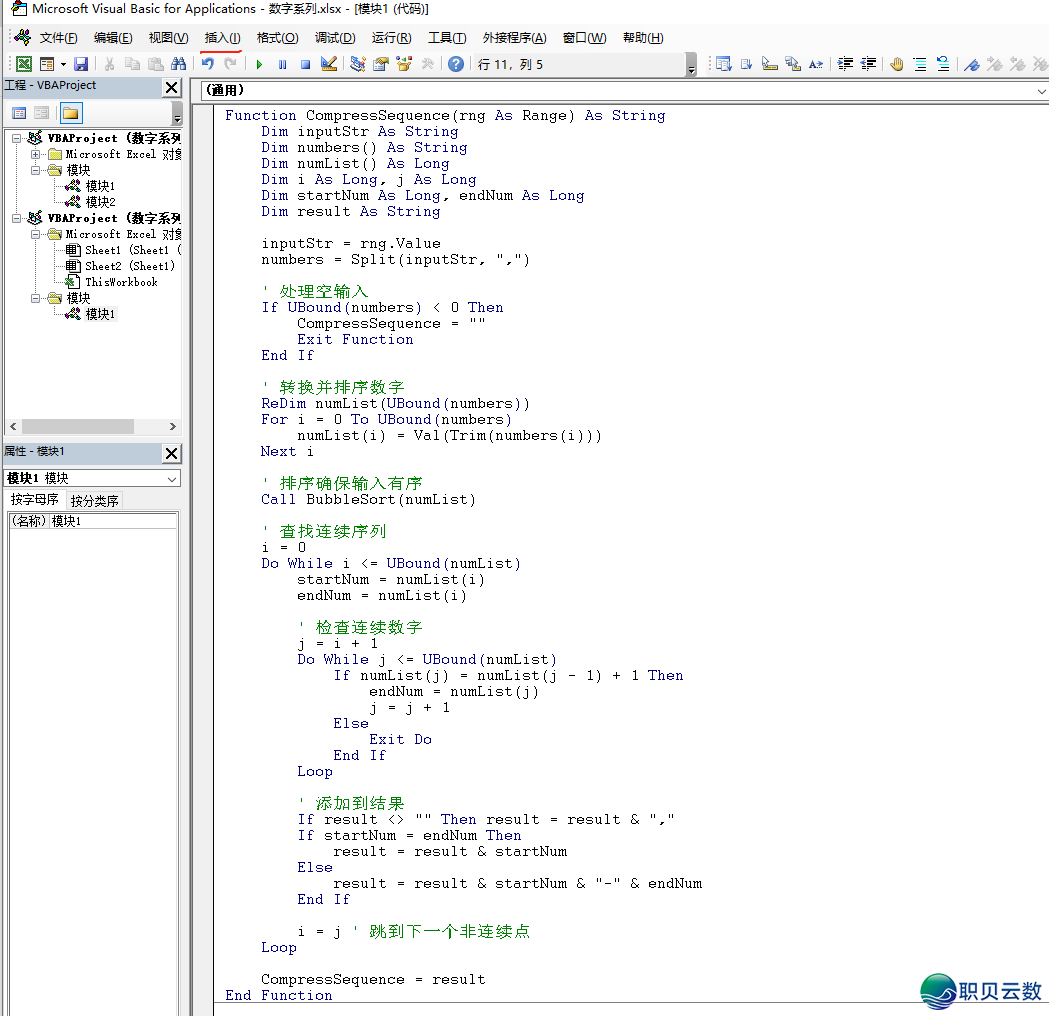
Task: Toggle Folders view in project panel
Action: pos(70,113)
